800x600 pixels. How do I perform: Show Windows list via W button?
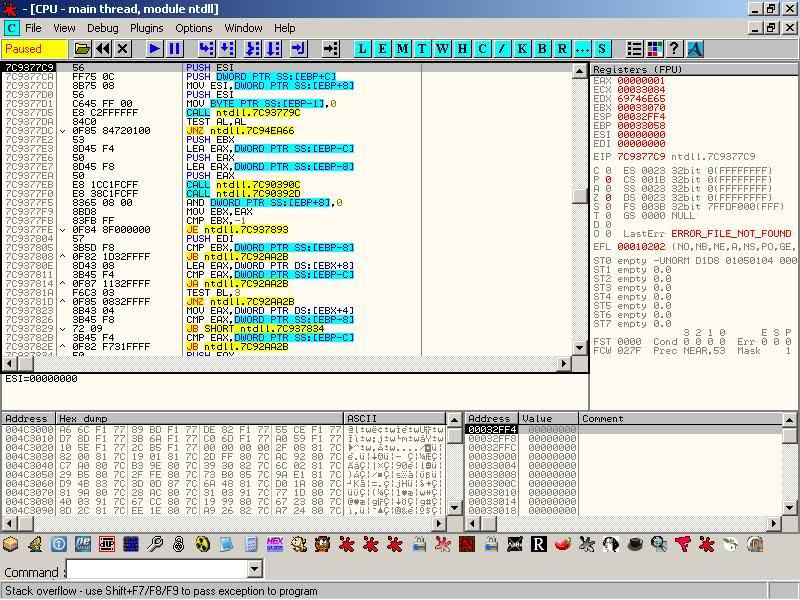coord(442,48)
